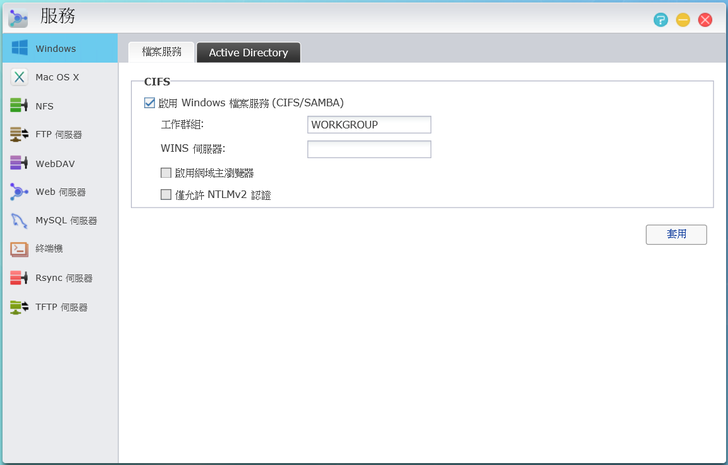Select Rsync 伺服器 label in sidebar
728x465 pixels.
pos(64,278)
